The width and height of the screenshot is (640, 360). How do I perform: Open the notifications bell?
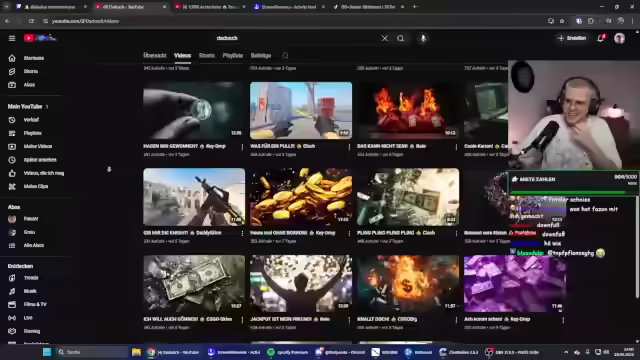pyautogui.click(x=600, y=38)
